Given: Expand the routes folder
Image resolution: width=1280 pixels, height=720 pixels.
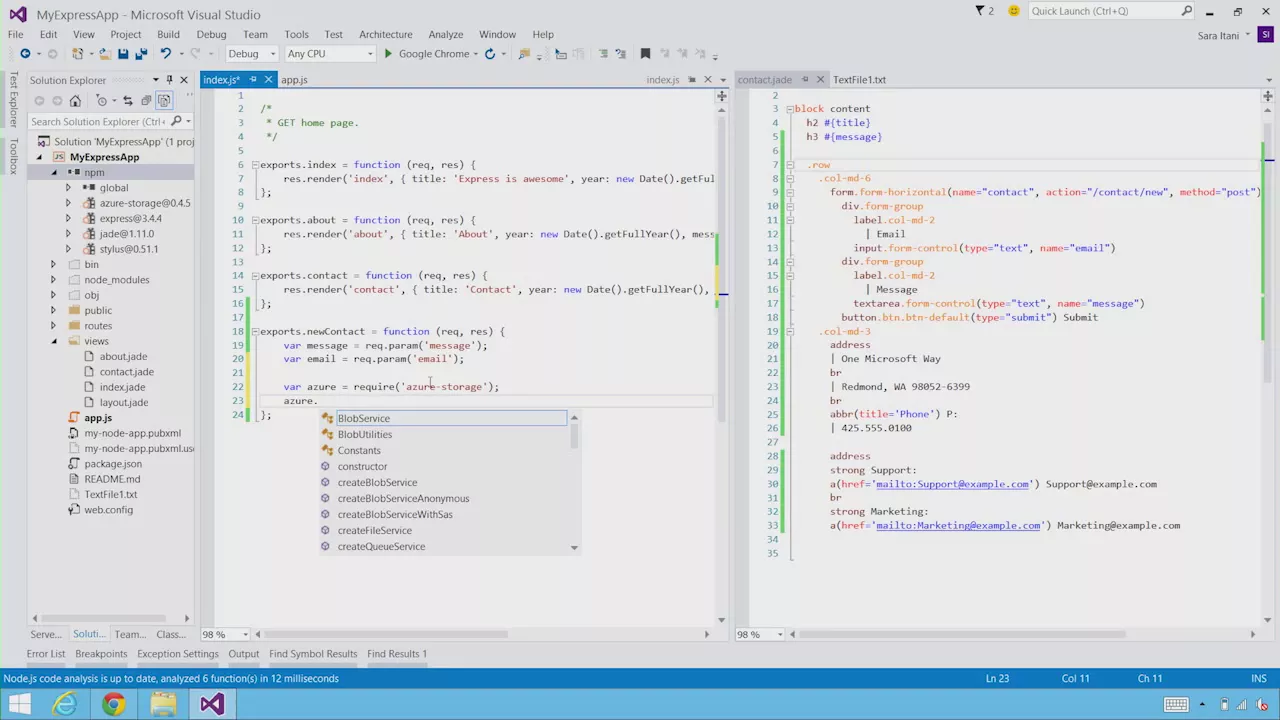Looking at the screenshot, I should (54, 326).
